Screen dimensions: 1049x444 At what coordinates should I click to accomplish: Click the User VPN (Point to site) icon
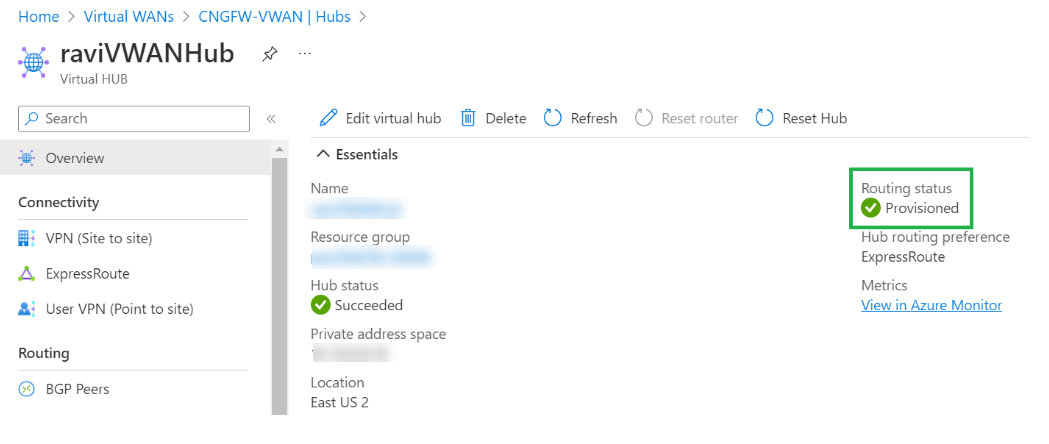pos(27,309)
